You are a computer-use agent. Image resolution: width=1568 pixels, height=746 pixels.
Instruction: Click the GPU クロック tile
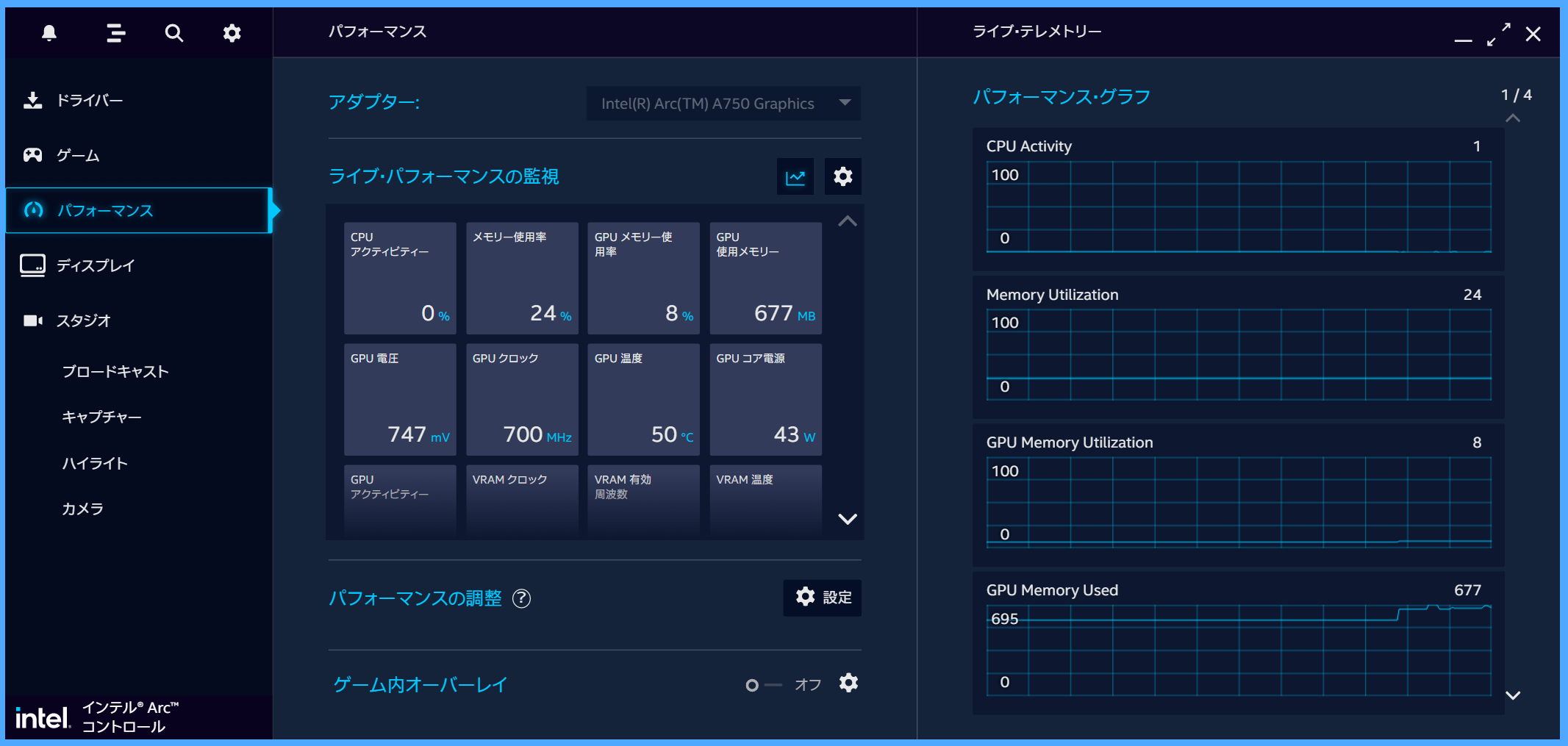pyautogui.click(x=522, y=400)
